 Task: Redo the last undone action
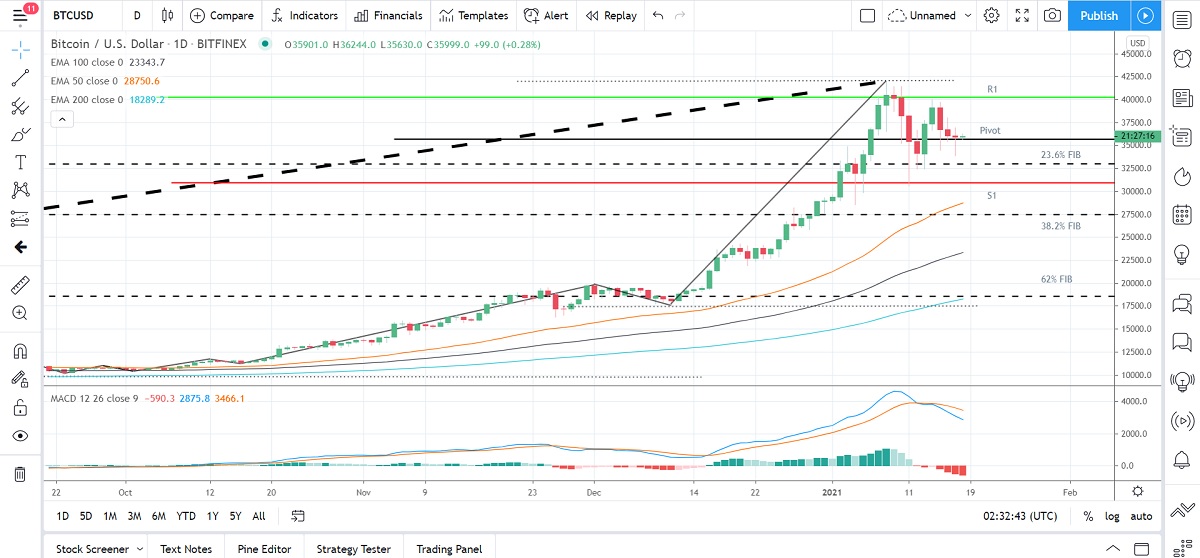[x=680, y=16]
